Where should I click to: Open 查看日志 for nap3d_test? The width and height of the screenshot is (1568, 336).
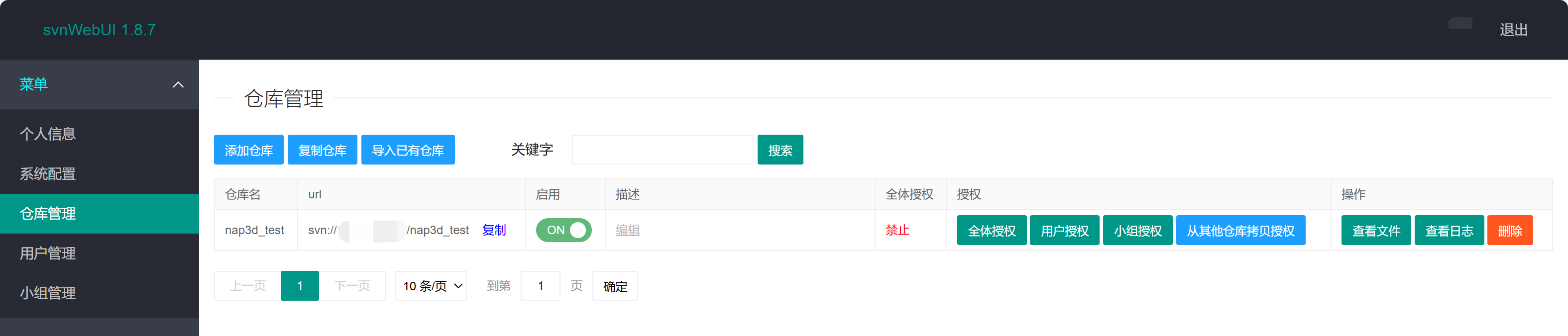1448,231
